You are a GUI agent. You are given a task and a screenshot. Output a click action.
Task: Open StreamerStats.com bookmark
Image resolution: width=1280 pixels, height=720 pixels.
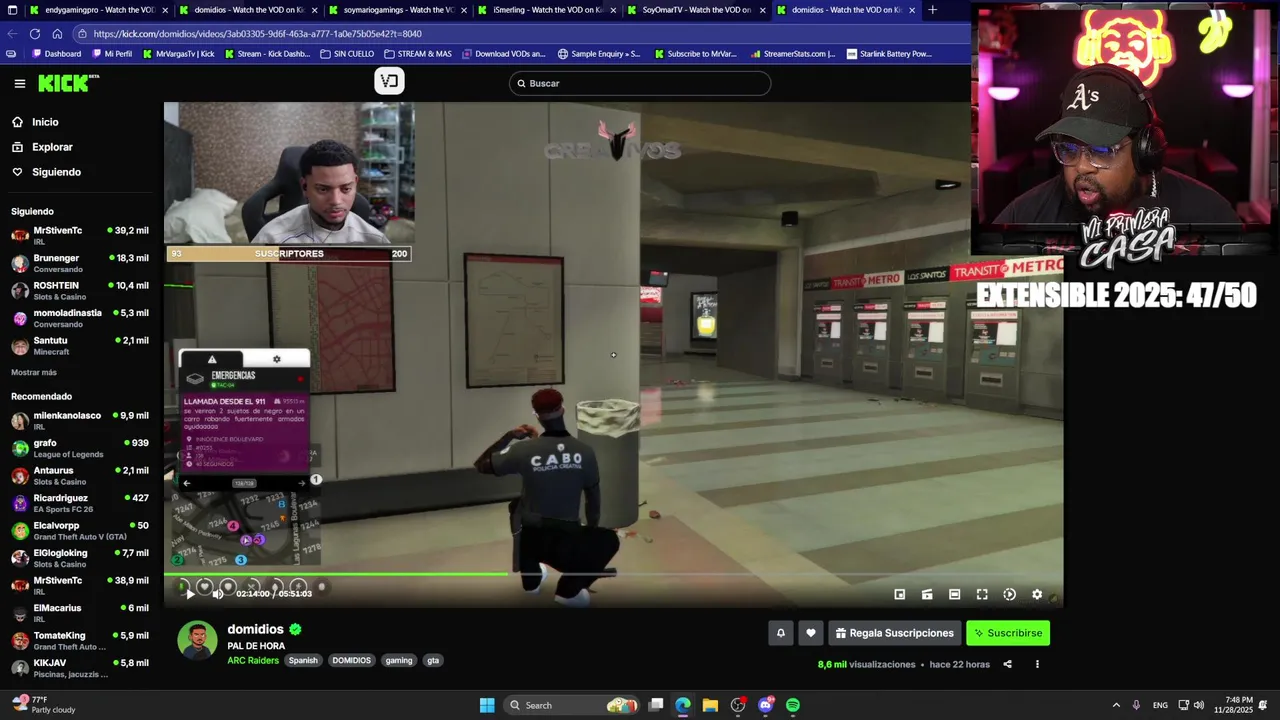pos(792,54)
